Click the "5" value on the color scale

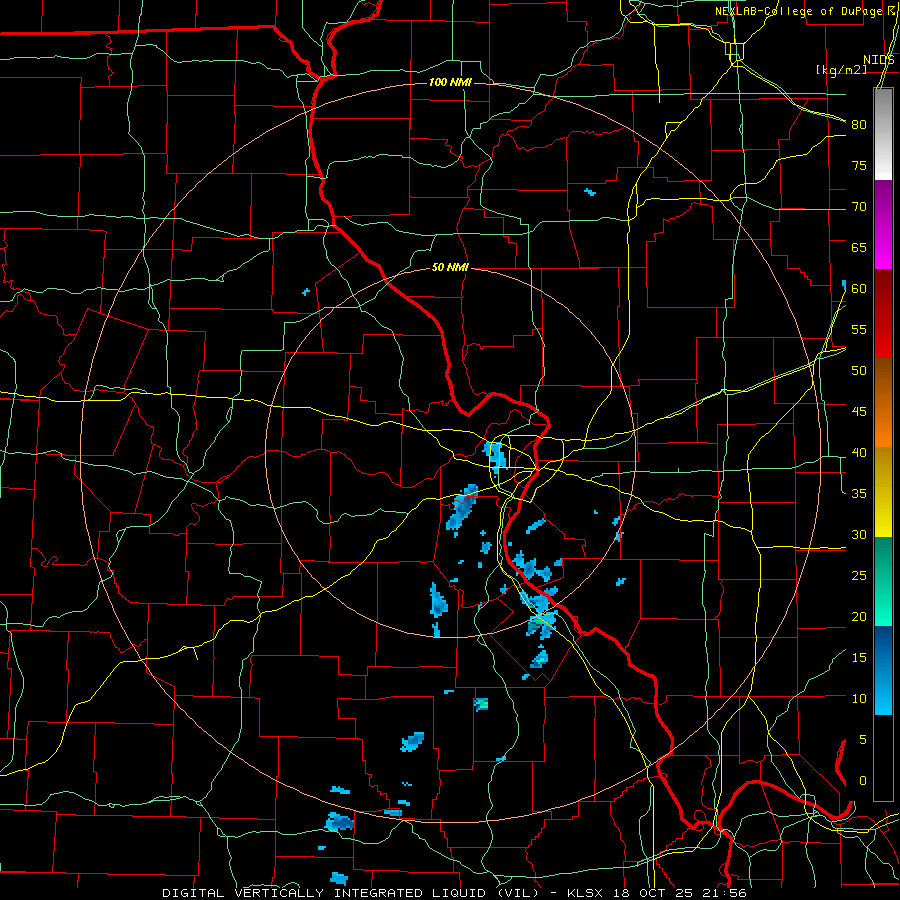(x=862, y=740)
